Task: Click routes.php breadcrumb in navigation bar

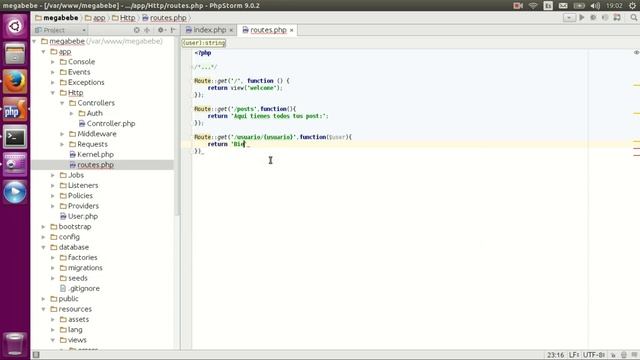Action: [164, 18]
